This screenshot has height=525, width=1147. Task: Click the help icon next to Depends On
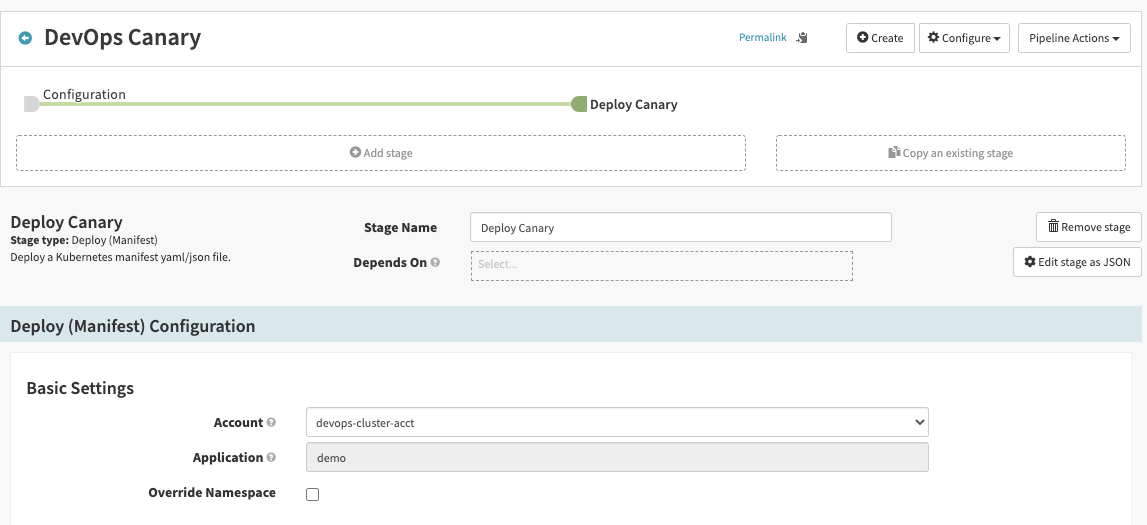(x=435, y=263)
